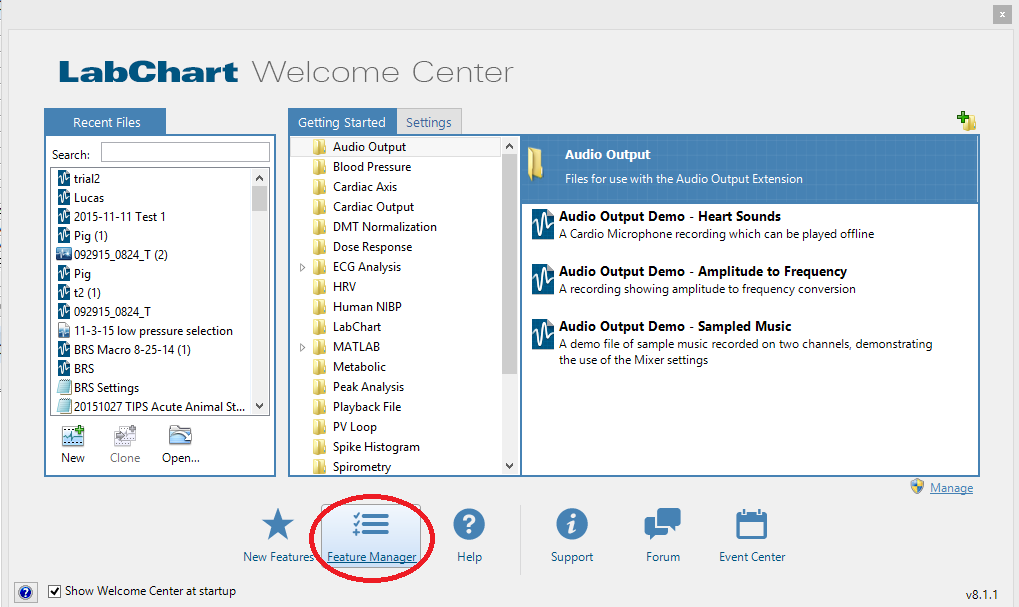
Task: Open the Forum chat icon
Action: (x=662, y=525)
